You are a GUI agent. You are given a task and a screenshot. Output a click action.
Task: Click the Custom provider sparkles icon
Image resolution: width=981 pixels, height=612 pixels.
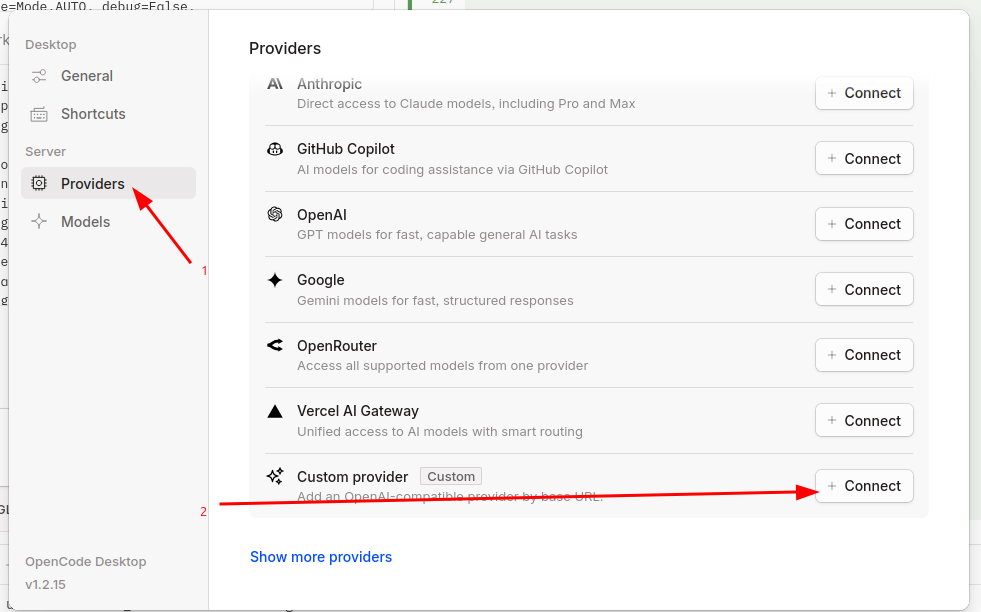click(275, 477)
